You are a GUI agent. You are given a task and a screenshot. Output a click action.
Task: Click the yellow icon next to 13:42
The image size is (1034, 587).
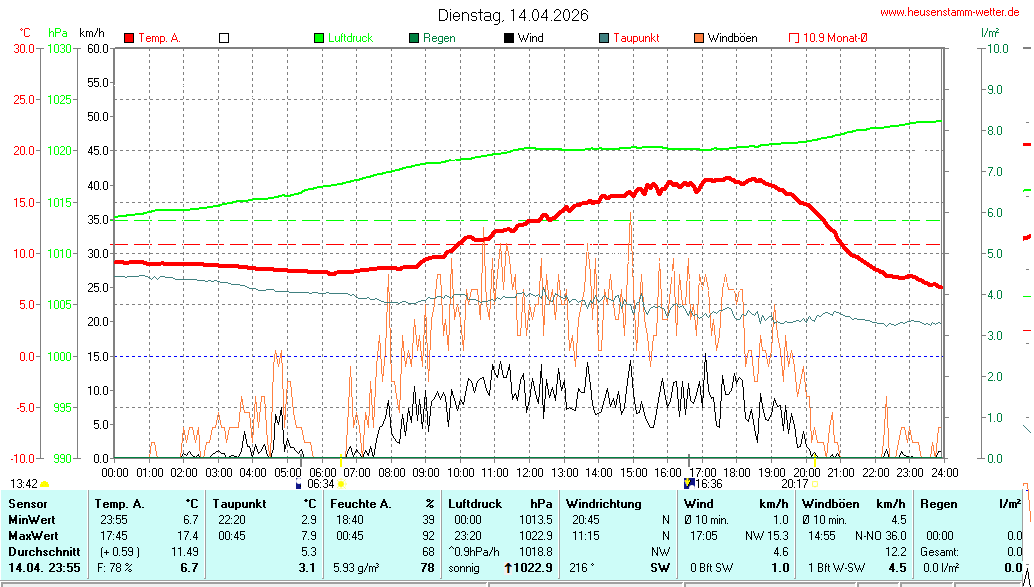pos(45,485)
